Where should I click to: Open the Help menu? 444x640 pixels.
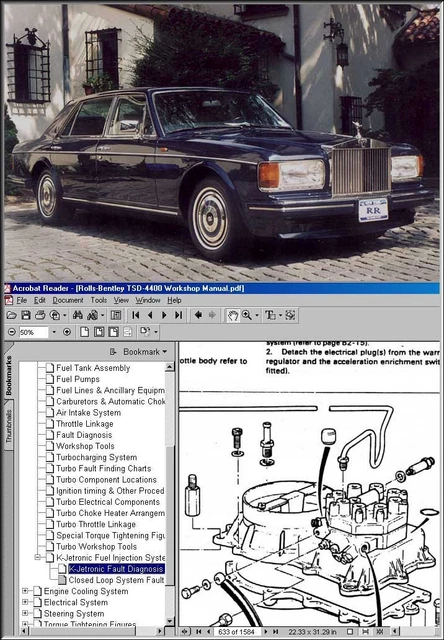coord(174,300)
